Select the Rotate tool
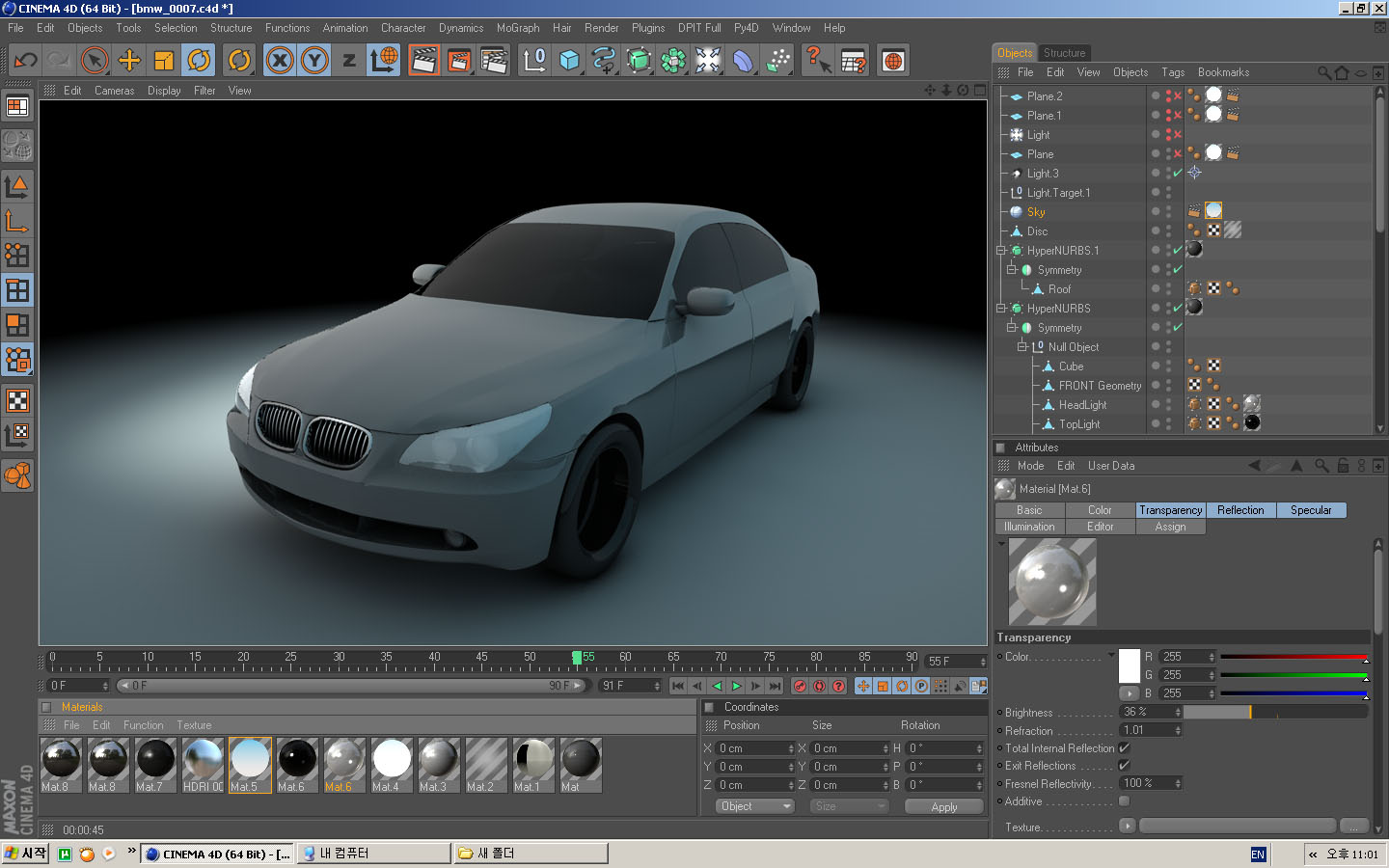The height and width of the screenshot is (868, 1389). pos(199,60)
